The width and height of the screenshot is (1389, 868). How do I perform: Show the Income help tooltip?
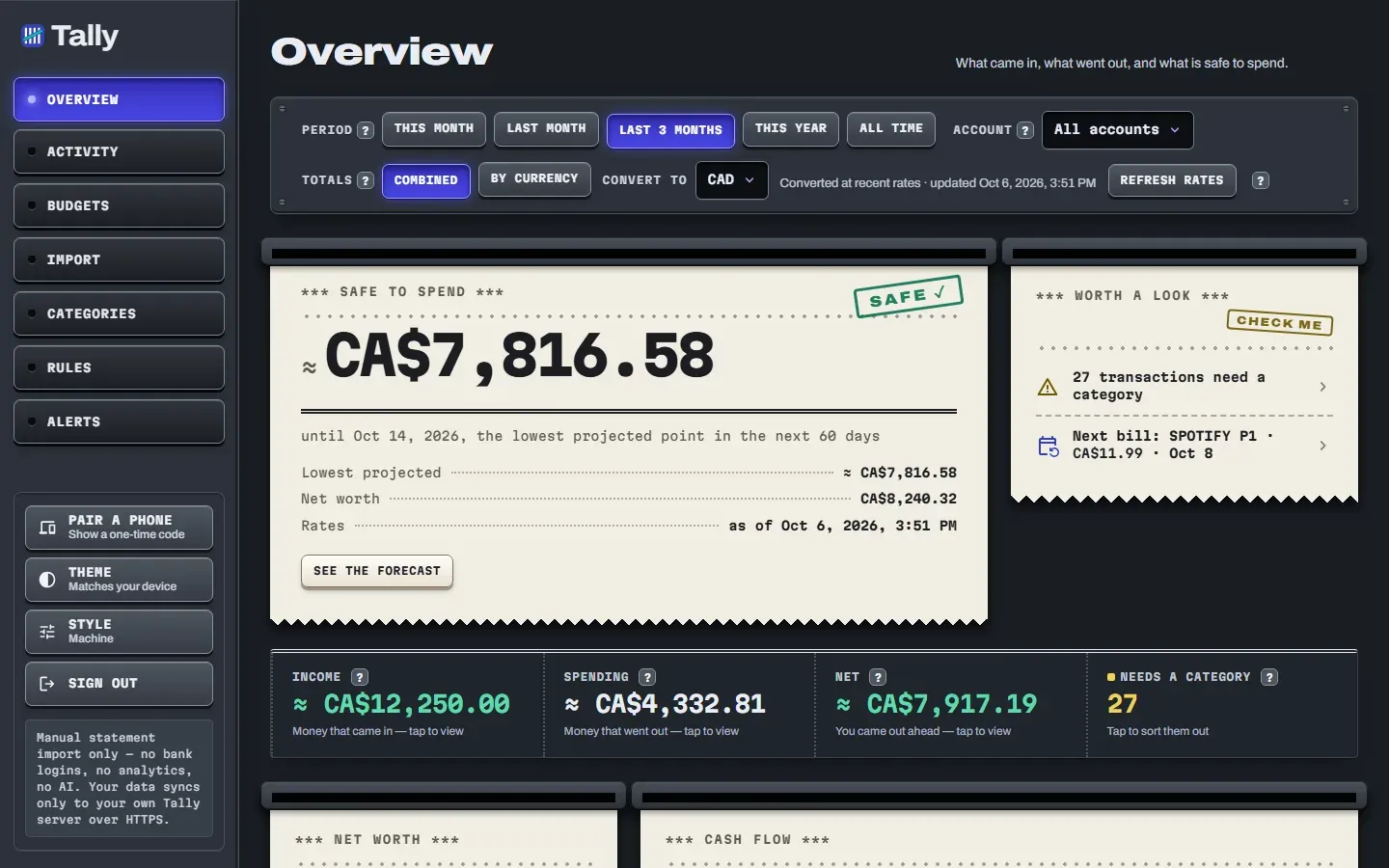click(360, 677)
